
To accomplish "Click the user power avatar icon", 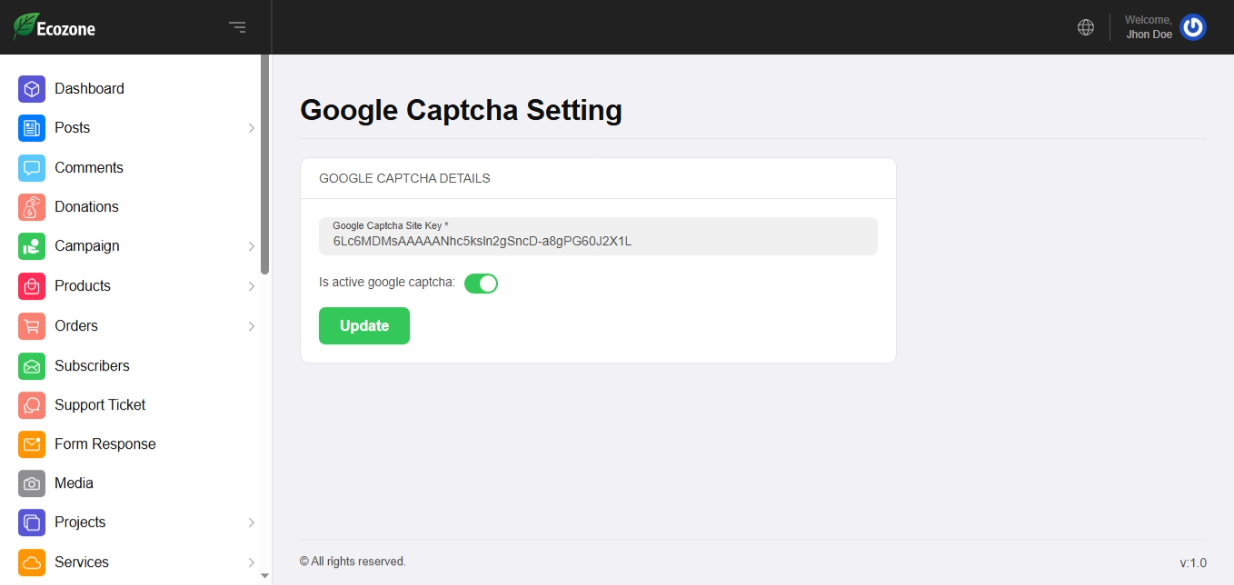I will 1192,27.
